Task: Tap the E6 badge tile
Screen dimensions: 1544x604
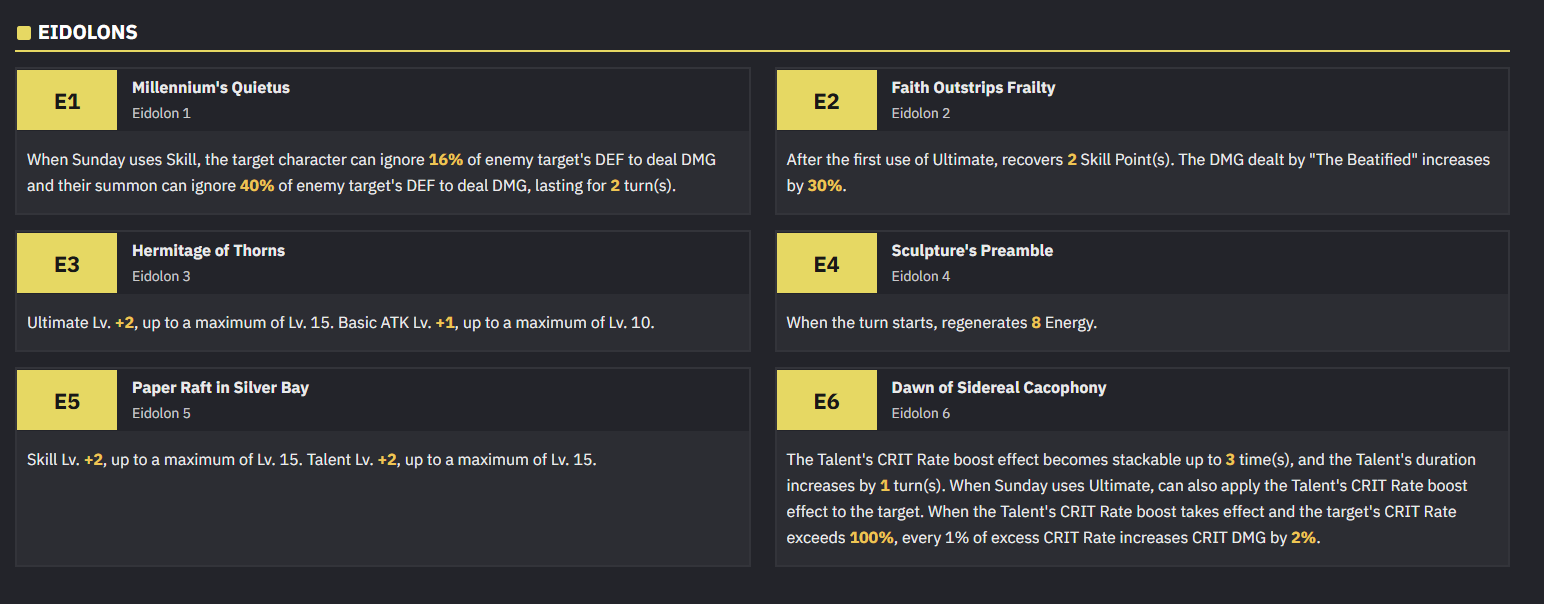Action: tap(826, 401)
